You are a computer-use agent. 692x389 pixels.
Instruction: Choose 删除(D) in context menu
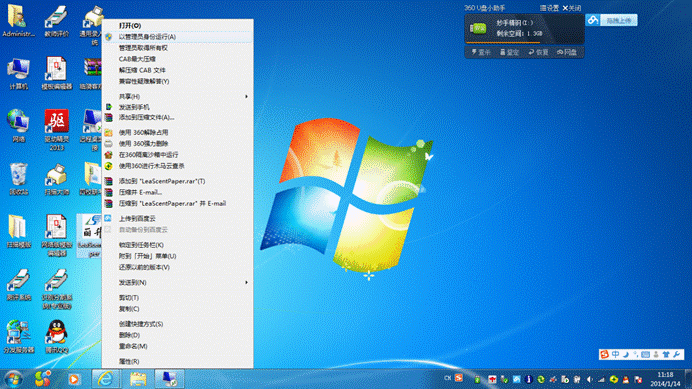click(x=178, y=335)
